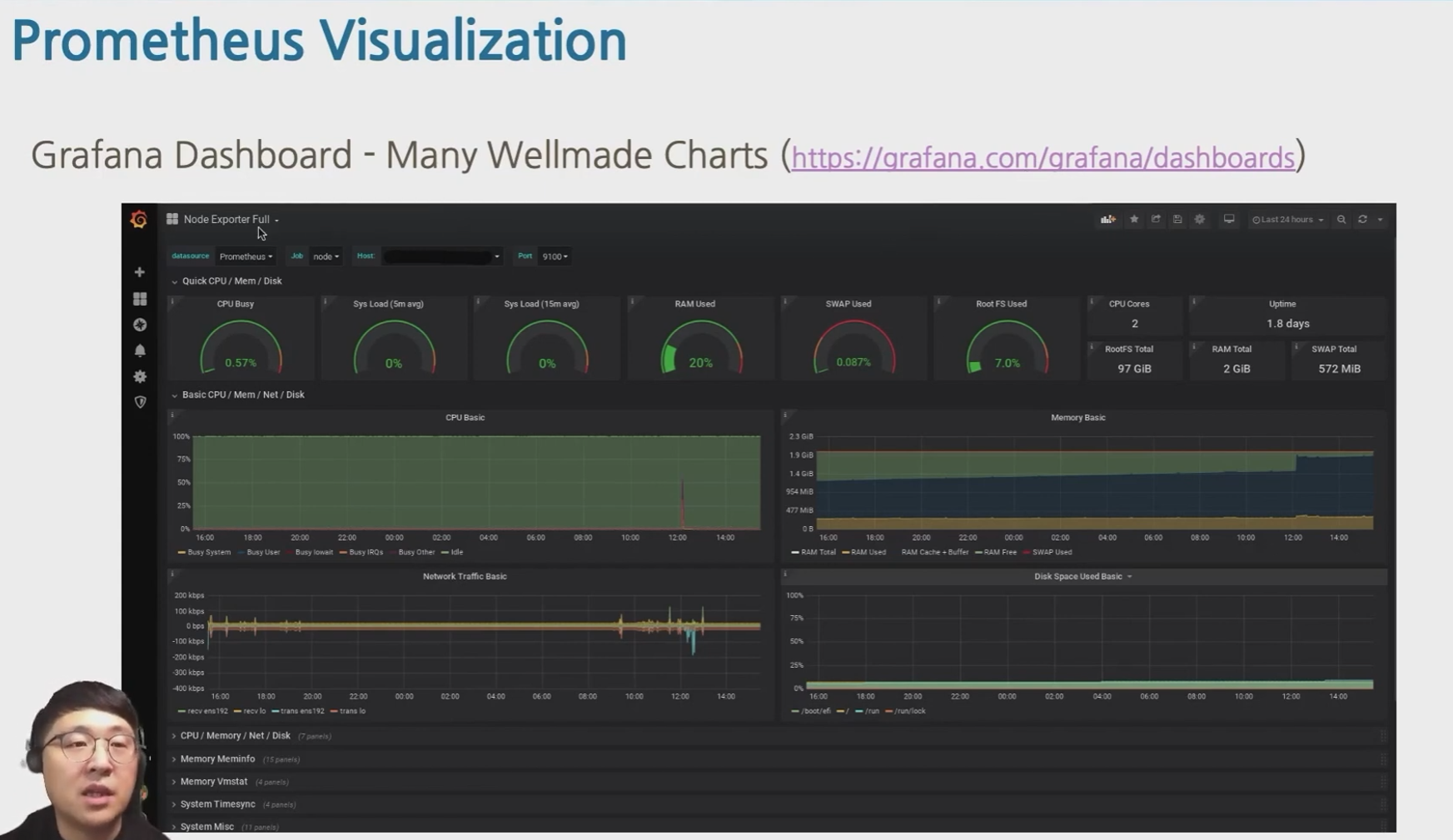Open the Configuration gear icon in sidebar
Screen dimensions: 1453x840
pyautogui.click(x=140, y=376)
